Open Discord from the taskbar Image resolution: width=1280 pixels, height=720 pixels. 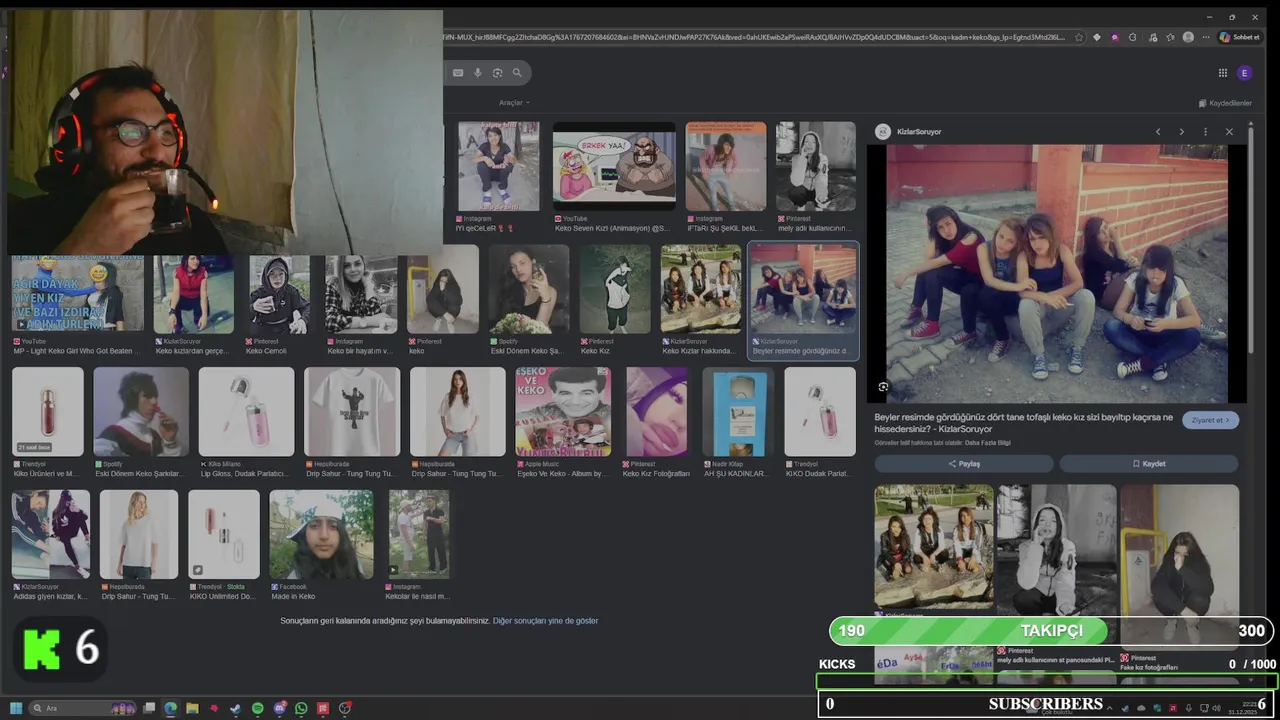[x=280, y=708]
